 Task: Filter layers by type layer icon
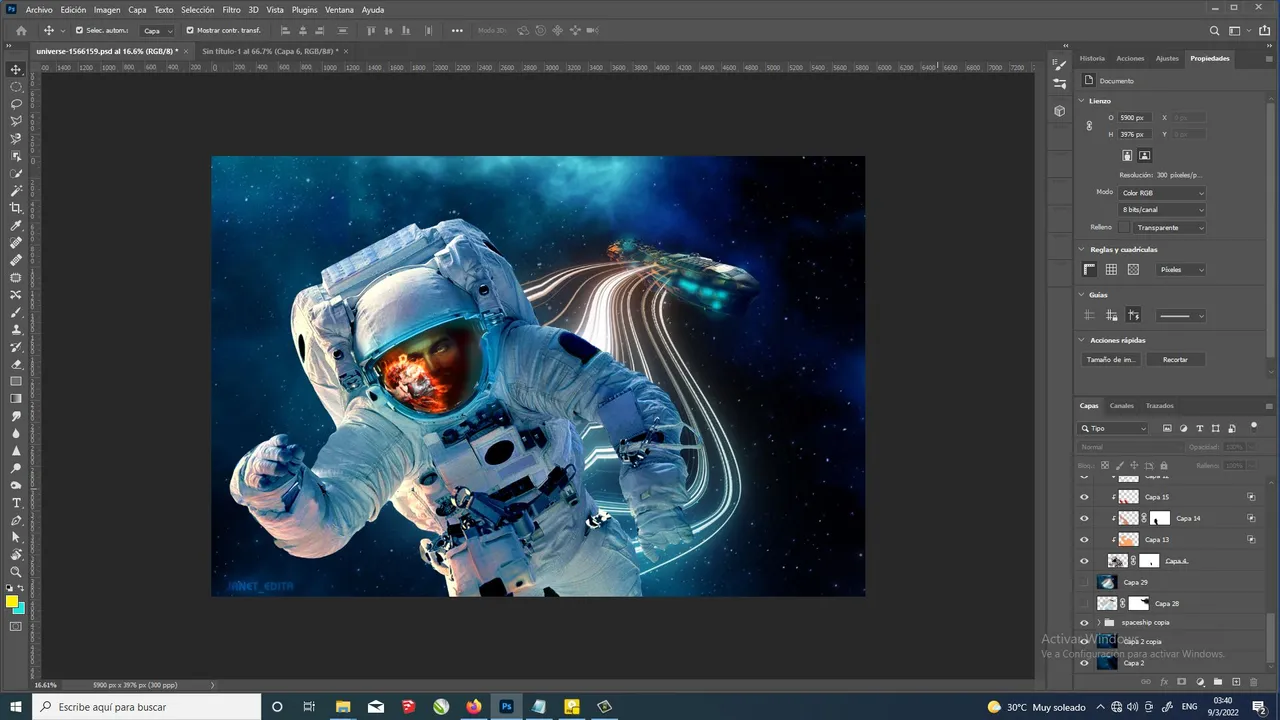tap(1199, 428)
